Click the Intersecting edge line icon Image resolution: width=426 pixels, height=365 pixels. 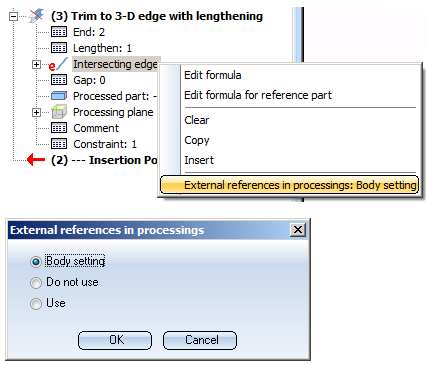tap(59, 64)
